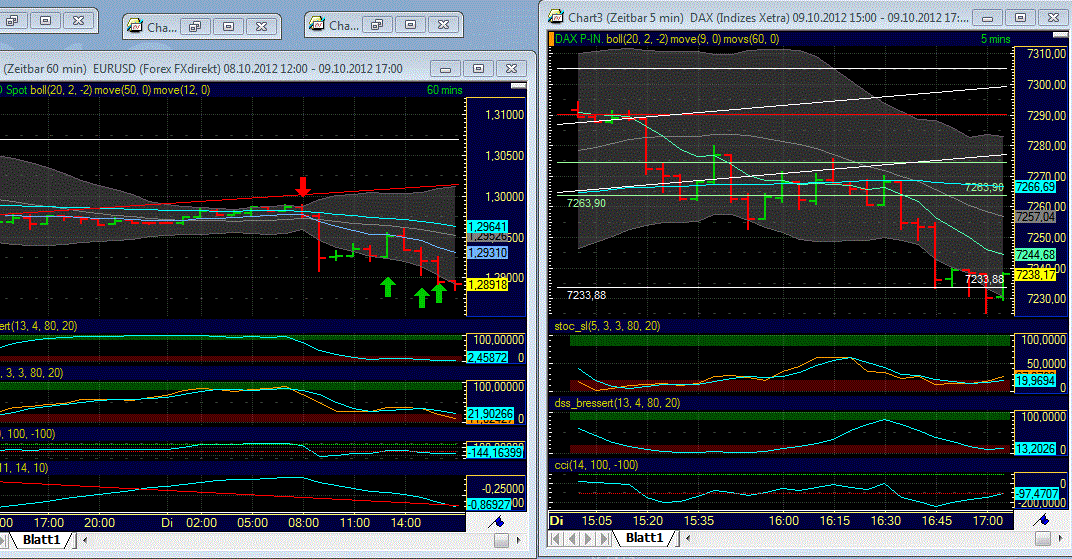This screenshot has height=559, width=1072.
Task: Go to first sheet in Chart3 window
Action: [557, 538]
